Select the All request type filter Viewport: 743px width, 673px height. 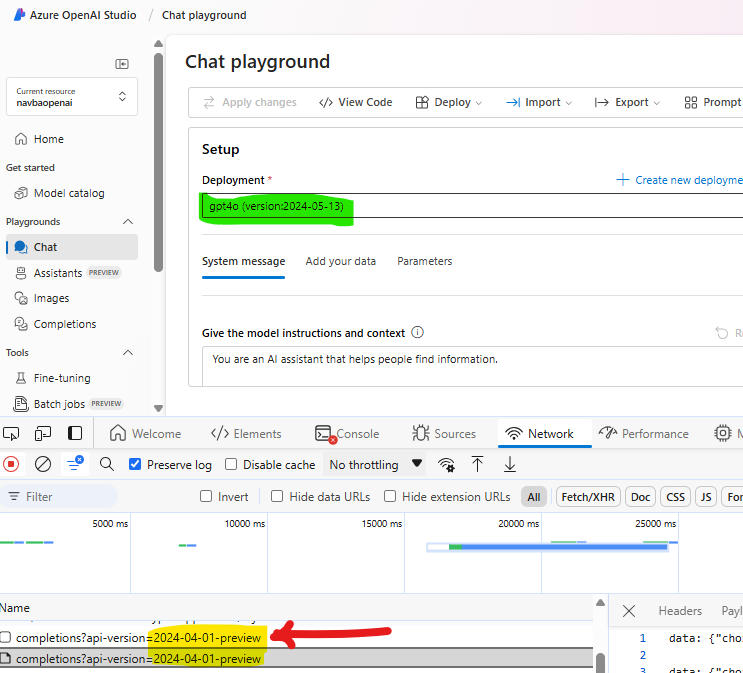pyautogui.click(x=534, y=497)
